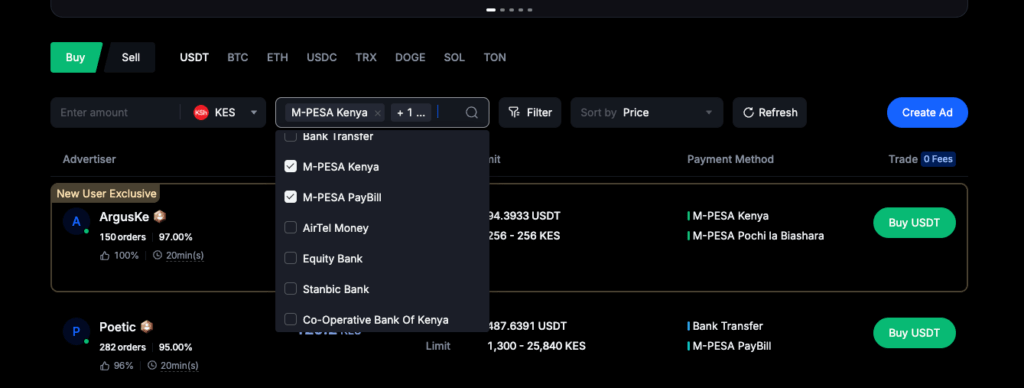Image resolution: width=1024 pixels, height=388 pixels.
Task: Click the M-PESA Pochi la Biashara text
Action: (x=758, y=236)
